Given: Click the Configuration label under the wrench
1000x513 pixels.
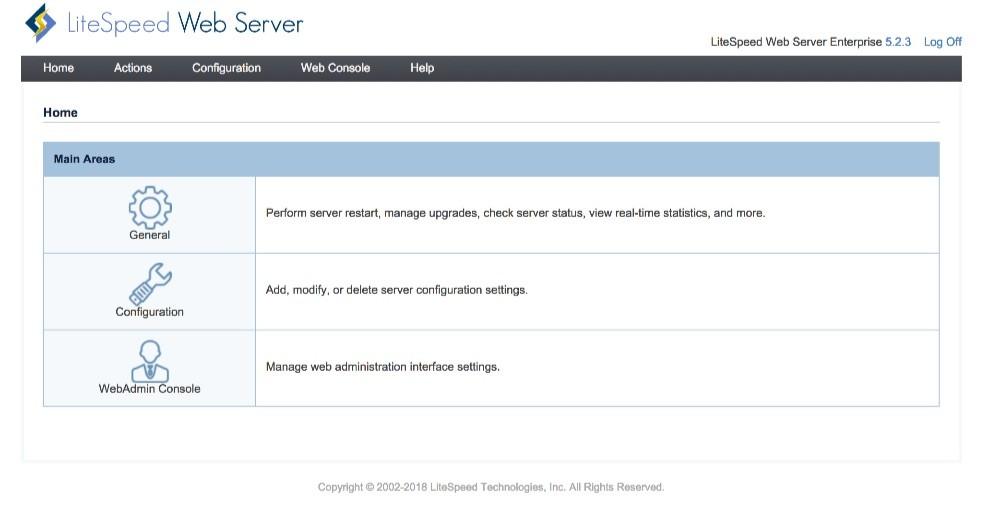Looking at the screenshot, I should [150, 312].
